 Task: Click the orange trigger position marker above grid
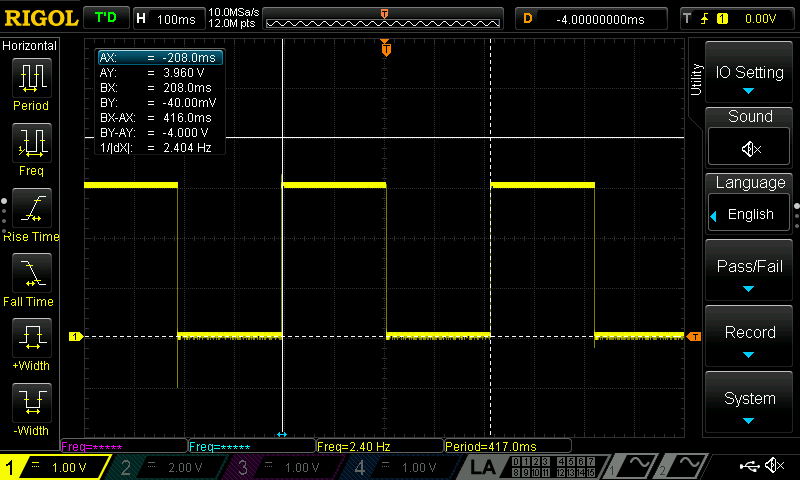(x=386, y=48)
